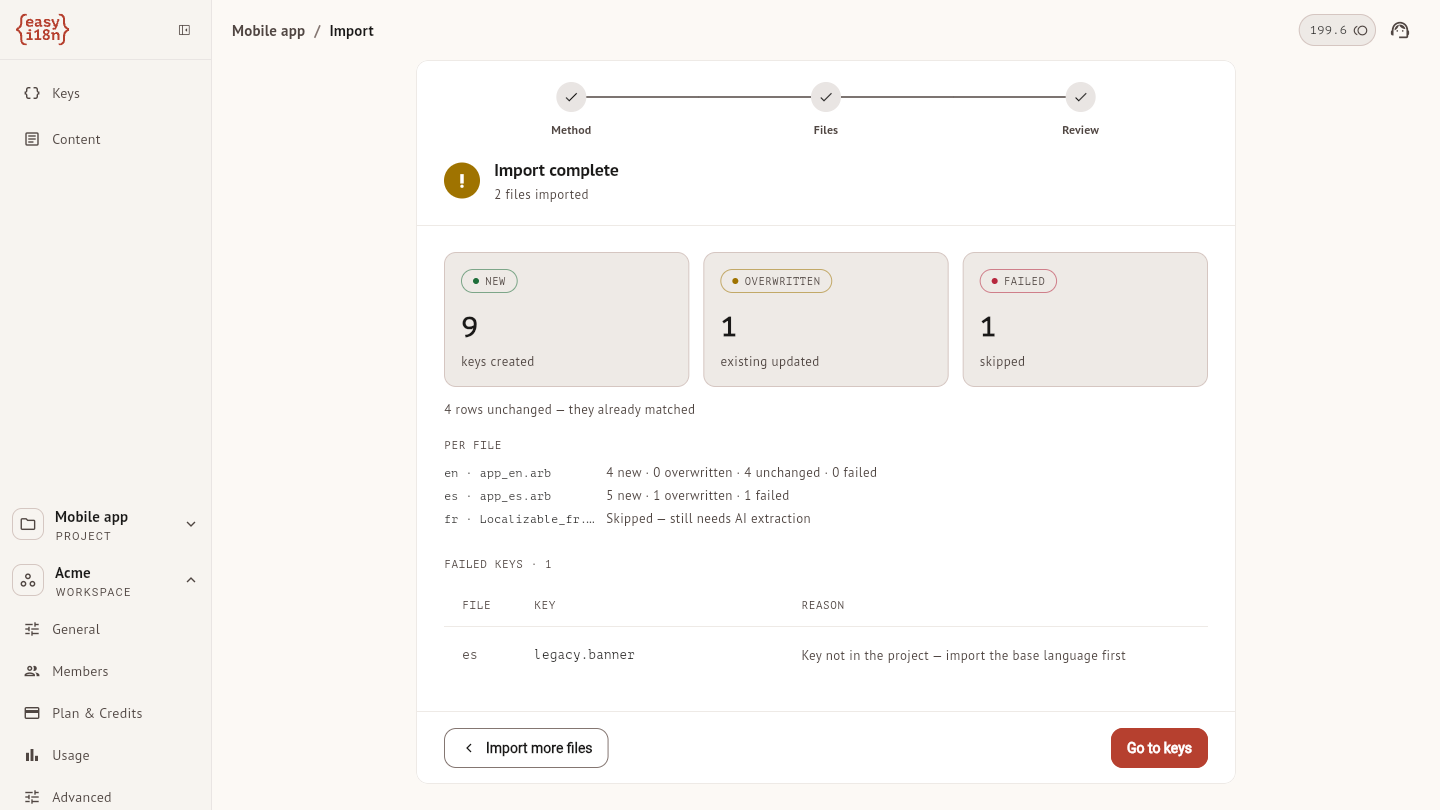The height and width of the screenshot is (810, 1440).
Task: Click the Content document icon
Action: tap(32, 139)
